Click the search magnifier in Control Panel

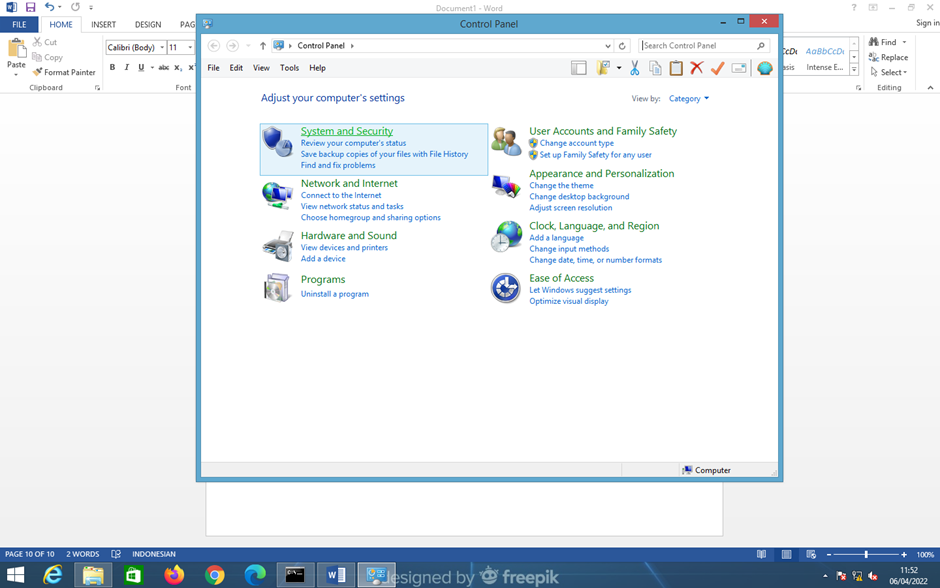(x=761, y=46)
